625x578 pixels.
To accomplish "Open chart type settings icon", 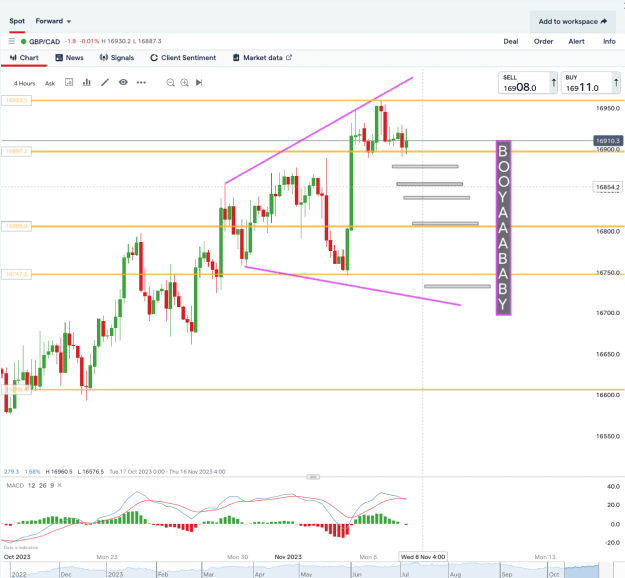I will click(69, 82).
